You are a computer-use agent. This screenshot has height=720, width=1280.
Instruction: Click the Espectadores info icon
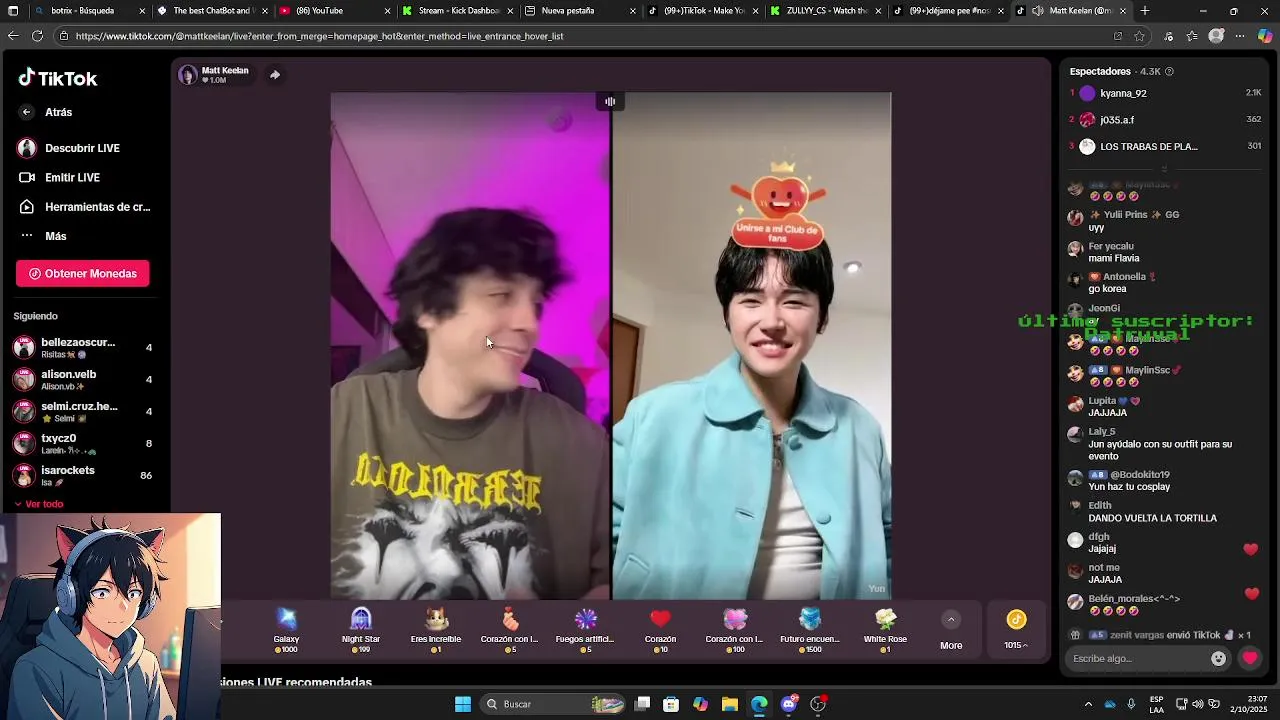1169,72
